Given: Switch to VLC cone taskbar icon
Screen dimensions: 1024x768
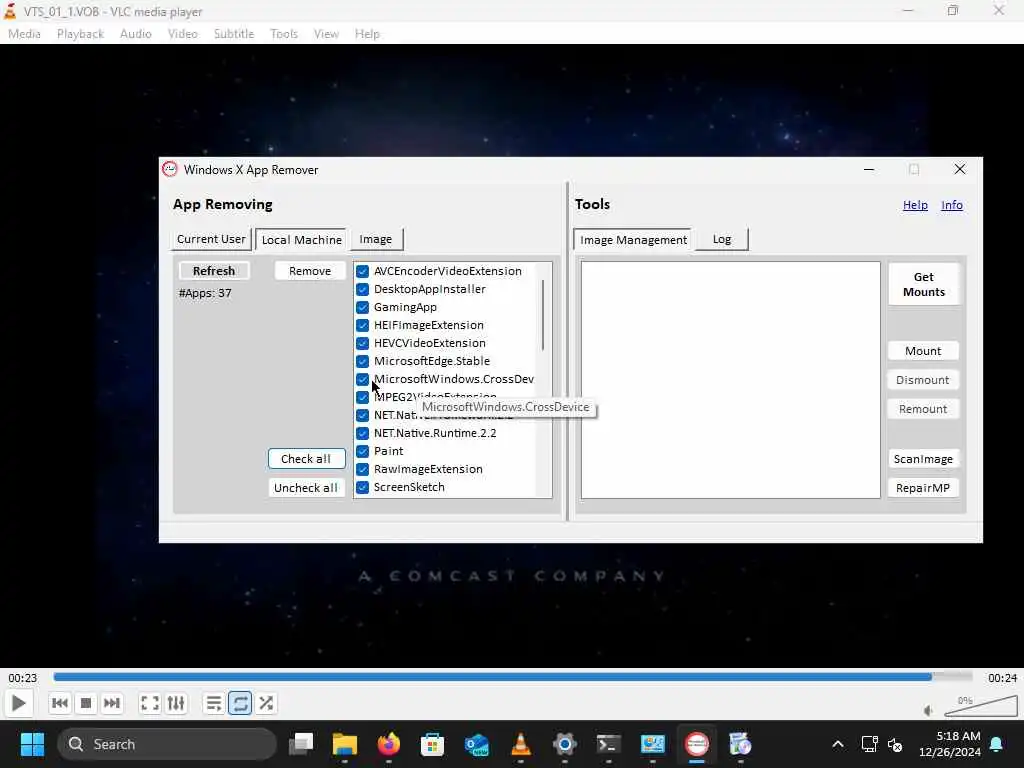Looking at the screenshot, I should 520,744.
